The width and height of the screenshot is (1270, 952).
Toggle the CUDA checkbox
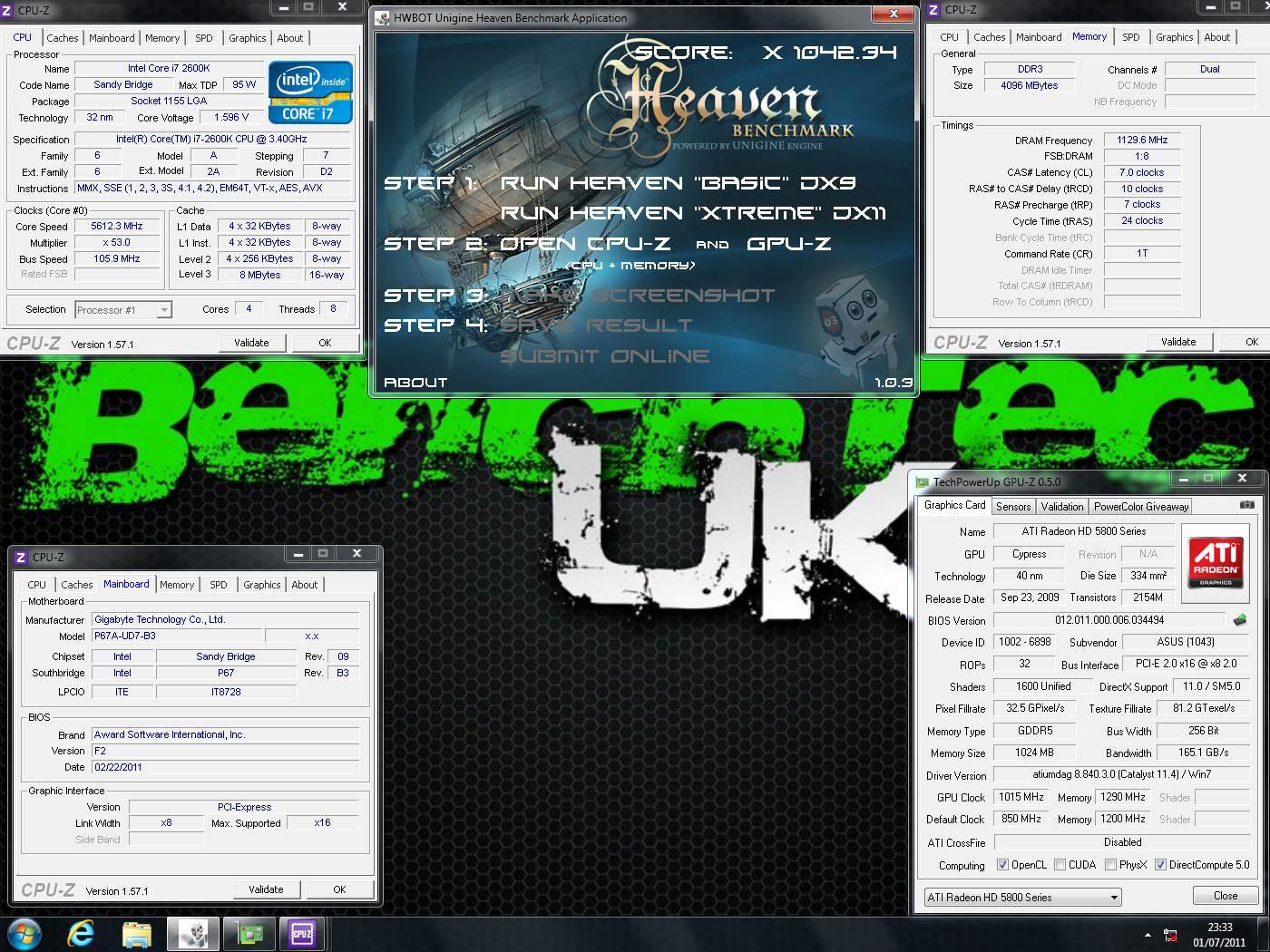point(1060,865)
